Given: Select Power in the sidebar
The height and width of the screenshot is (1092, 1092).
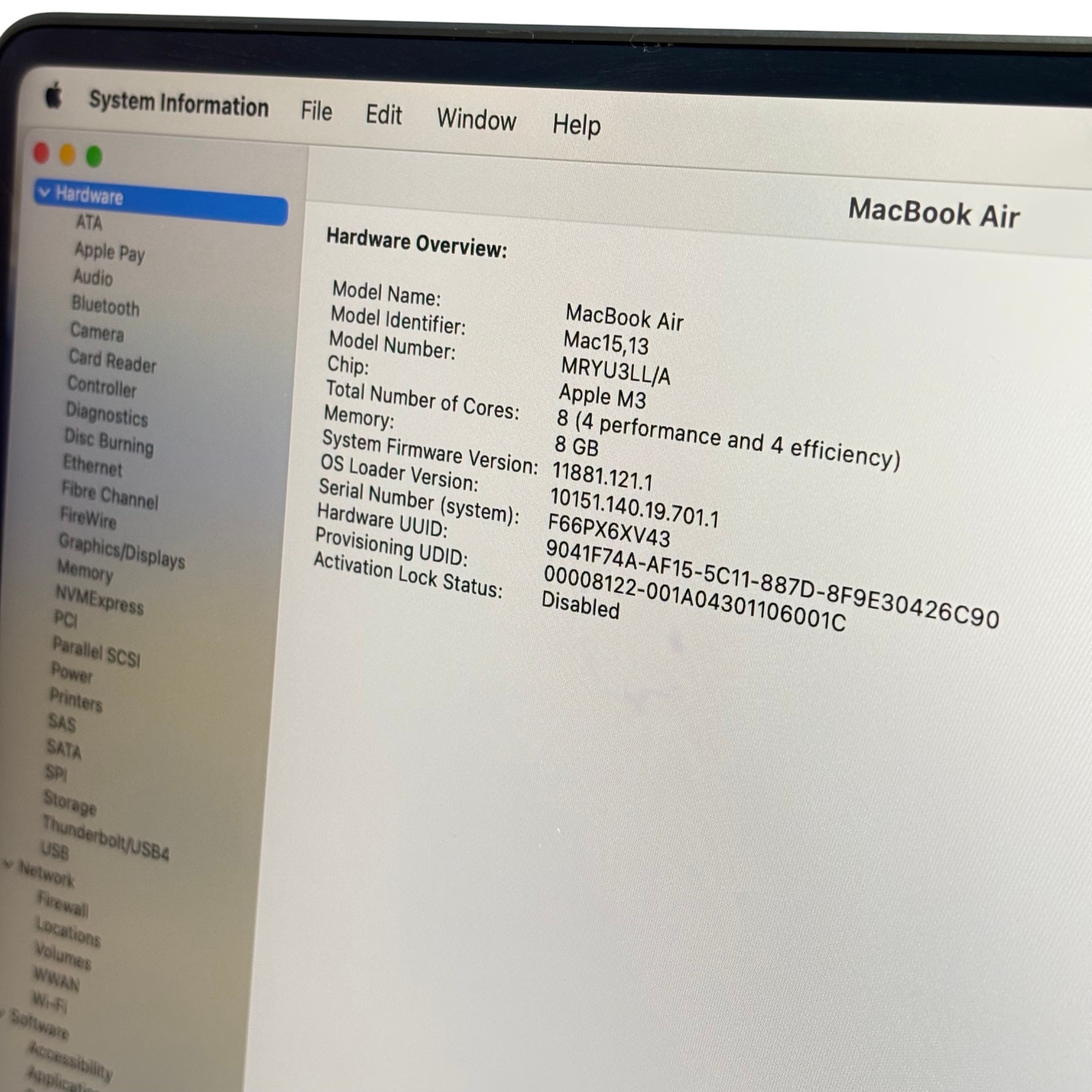Looking at the screenshot, I should click(x=72, y=673).
